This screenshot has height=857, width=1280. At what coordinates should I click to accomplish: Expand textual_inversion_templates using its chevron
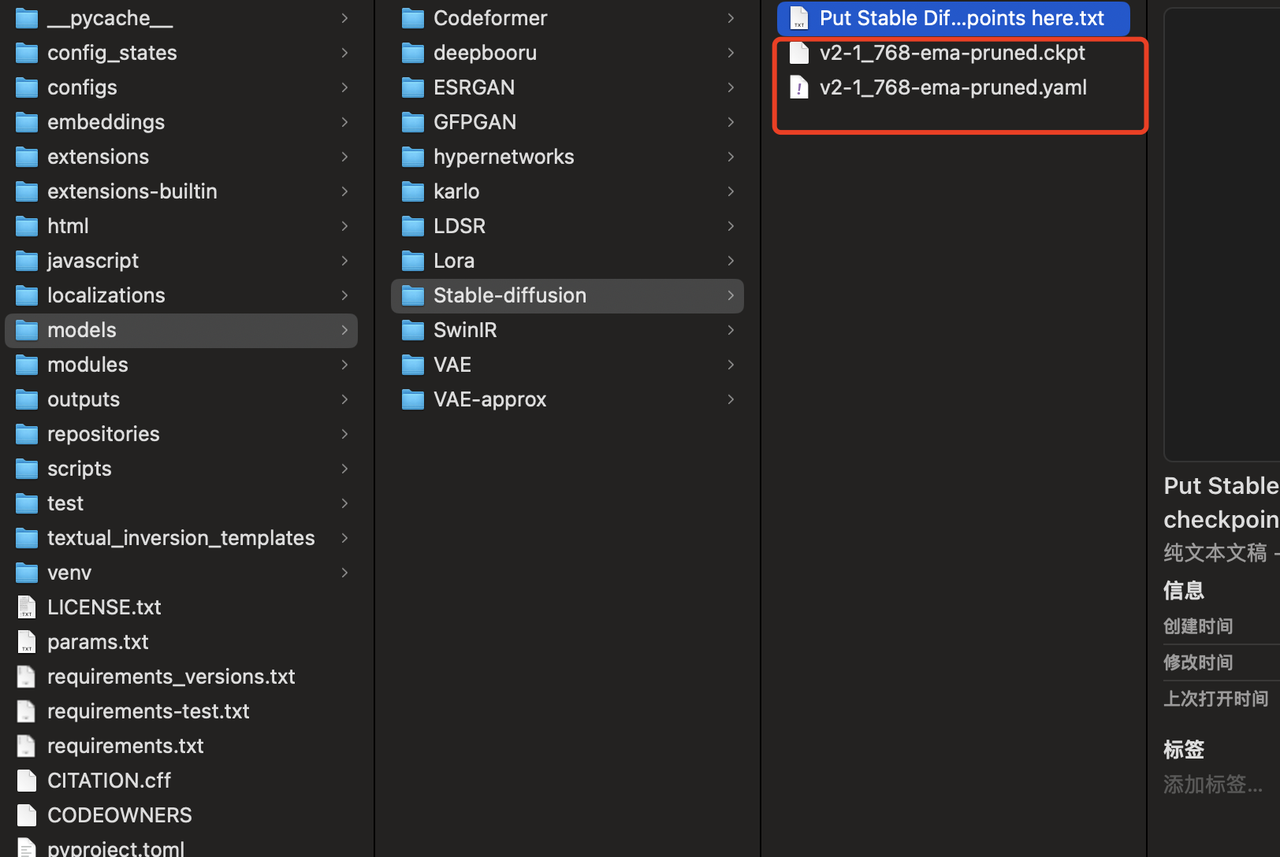pos(345,538)
